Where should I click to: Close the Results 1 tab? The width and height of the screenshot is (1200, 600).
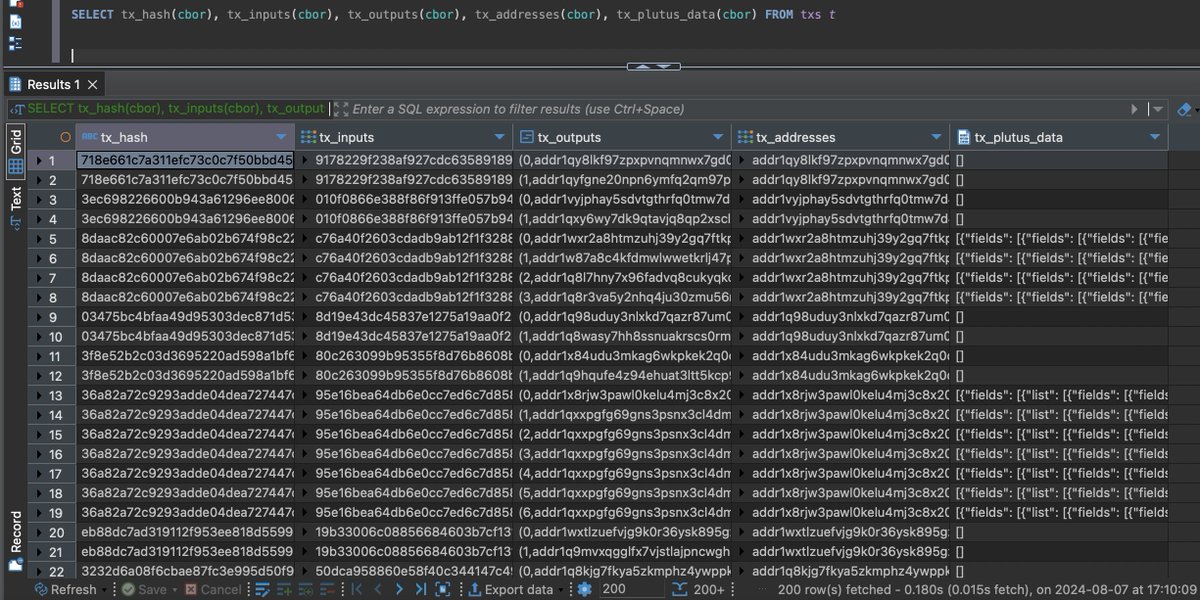click(x=93, y=85)
